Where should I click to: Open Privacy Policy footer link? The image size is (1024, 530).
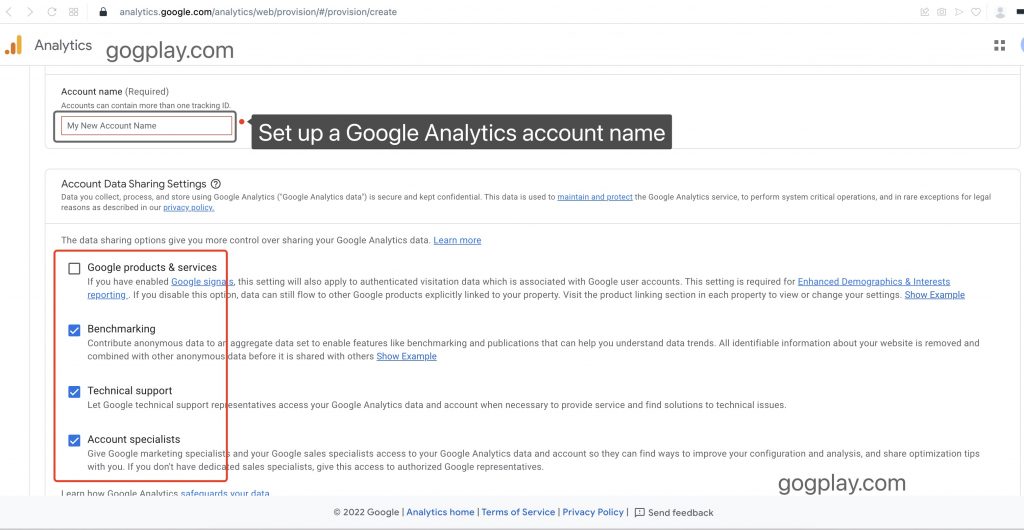pyautogui.click(x=593, y=512)
